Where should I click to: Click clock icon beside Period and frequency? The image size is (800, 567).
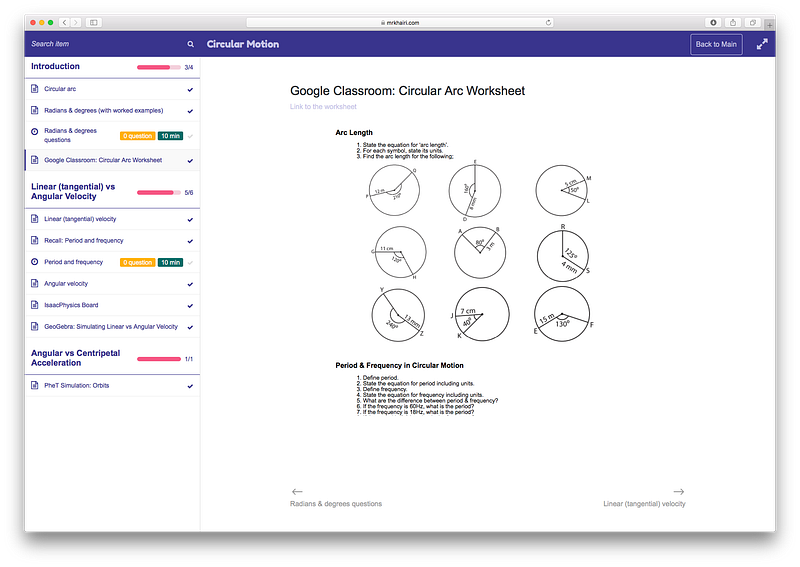(35, 262)
